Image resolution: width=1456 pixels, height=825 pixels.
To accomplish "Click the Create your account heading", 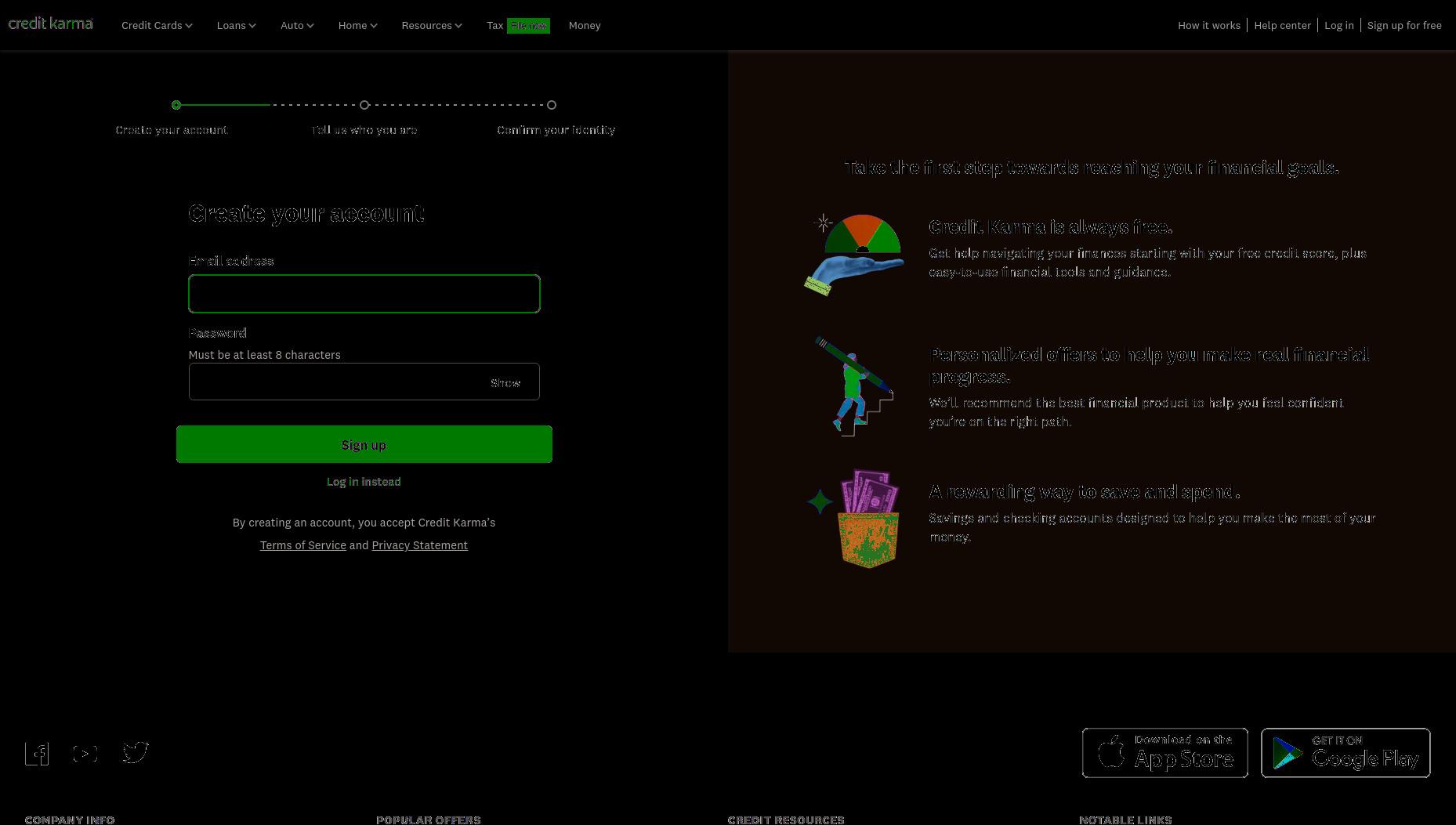I will tap(306, 213).
